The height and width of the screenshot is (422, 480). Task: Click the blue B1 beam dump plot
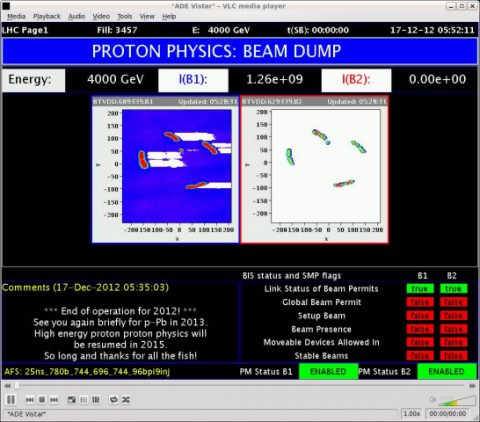[x=177, y=166]
